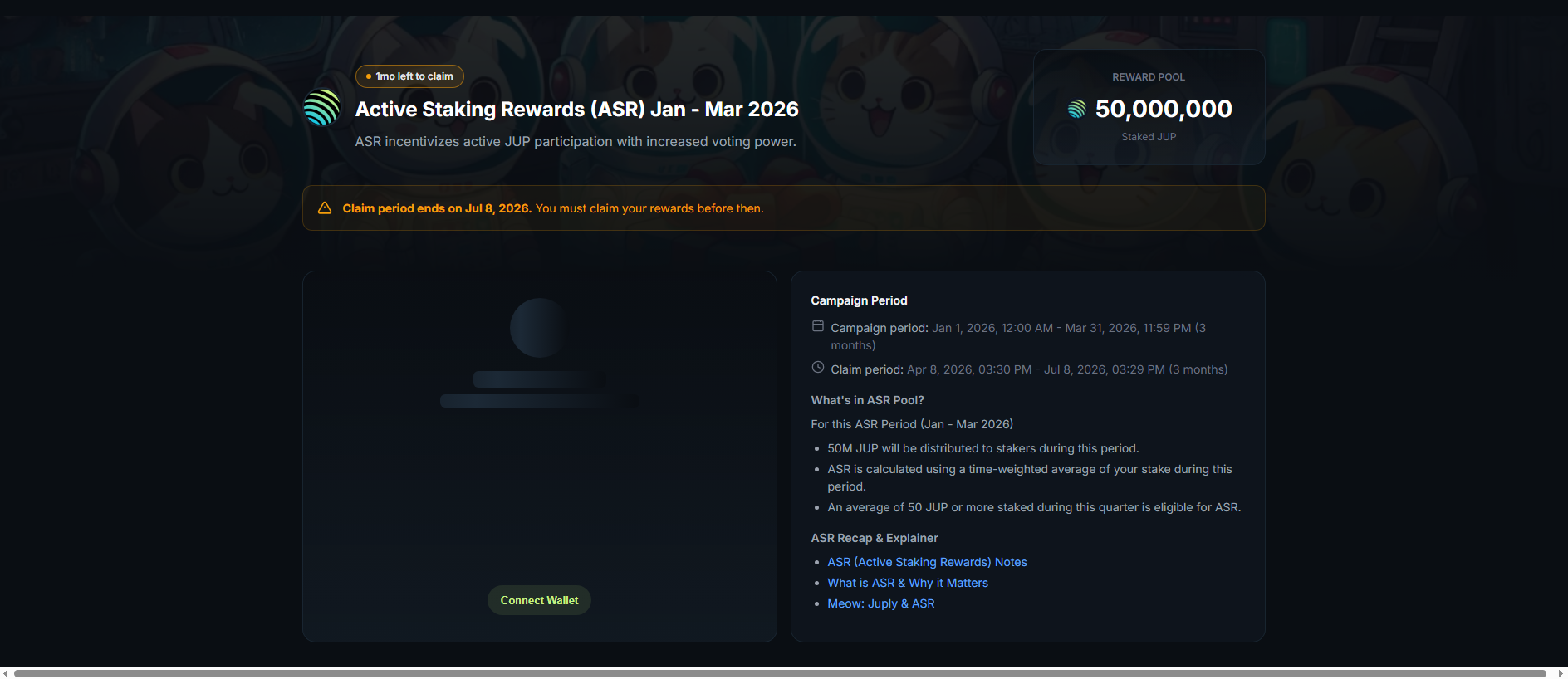Click the ASR incentivizes active JUP participation subtitle
1568x679 pixels.
(x=576, y=142)
